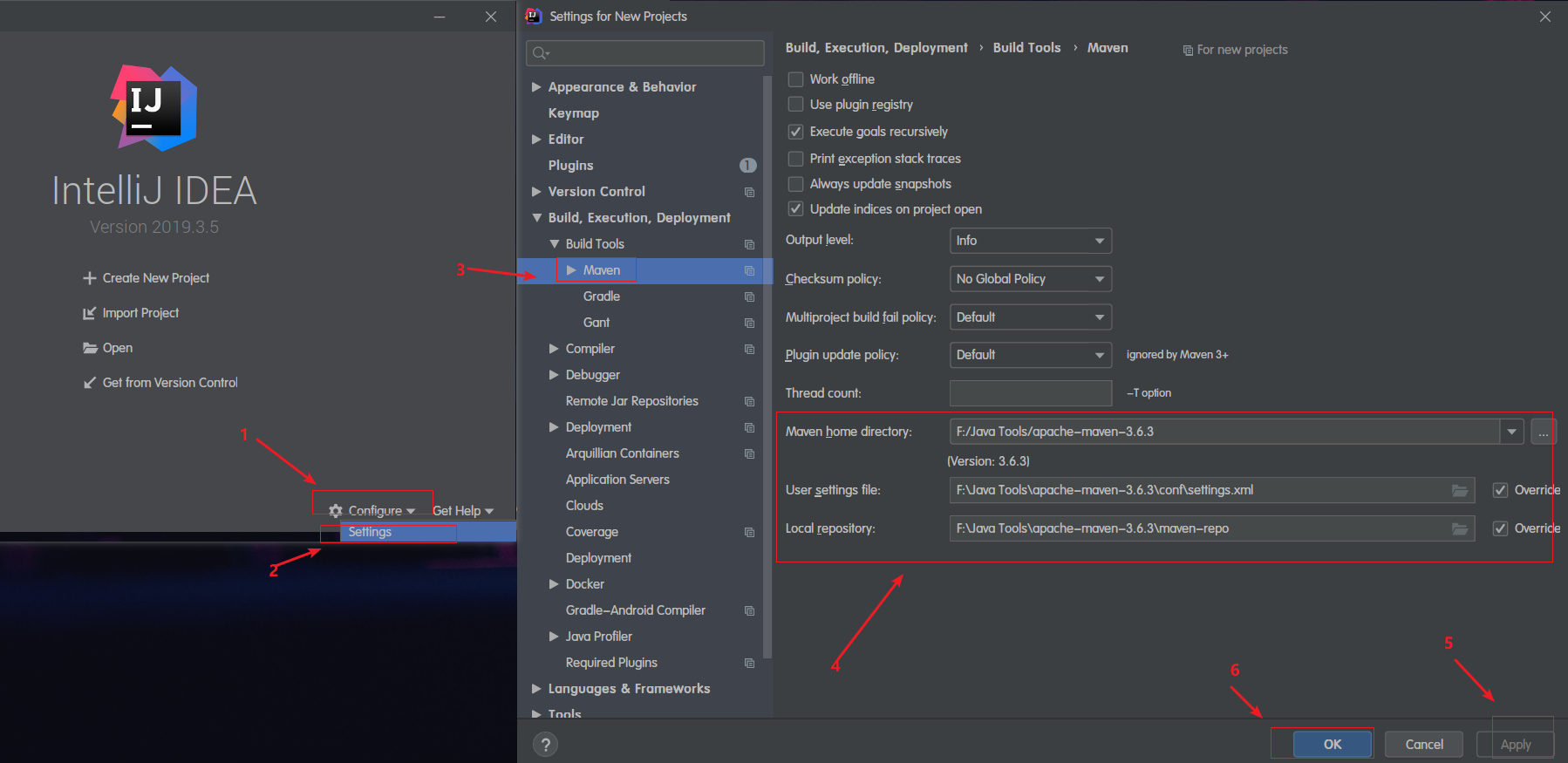Click the project-level icon on Gradle row
This screenshot has height=763, width=1568.
click(x=749, y=296)
